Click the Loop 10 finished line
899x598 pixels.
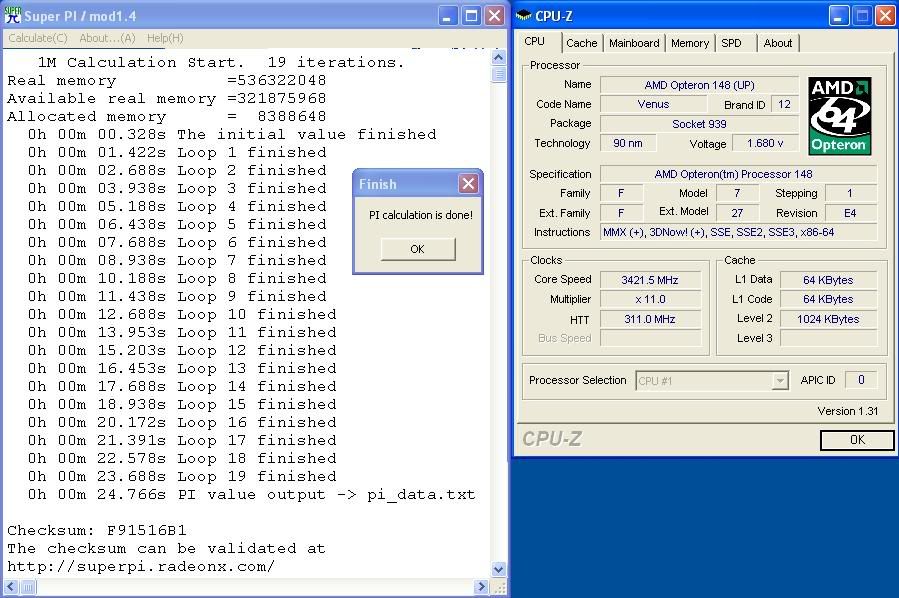(x=182, y=314)
